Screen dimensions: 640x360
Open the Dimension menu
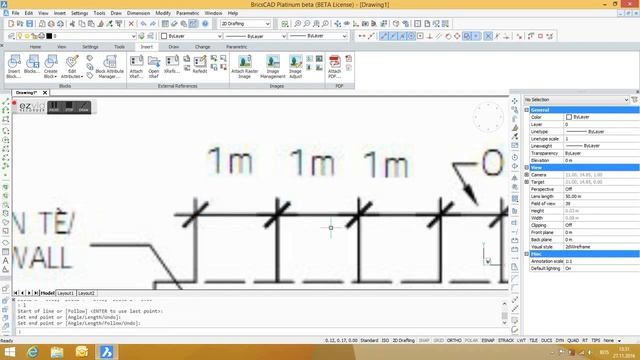coord(138,13)
